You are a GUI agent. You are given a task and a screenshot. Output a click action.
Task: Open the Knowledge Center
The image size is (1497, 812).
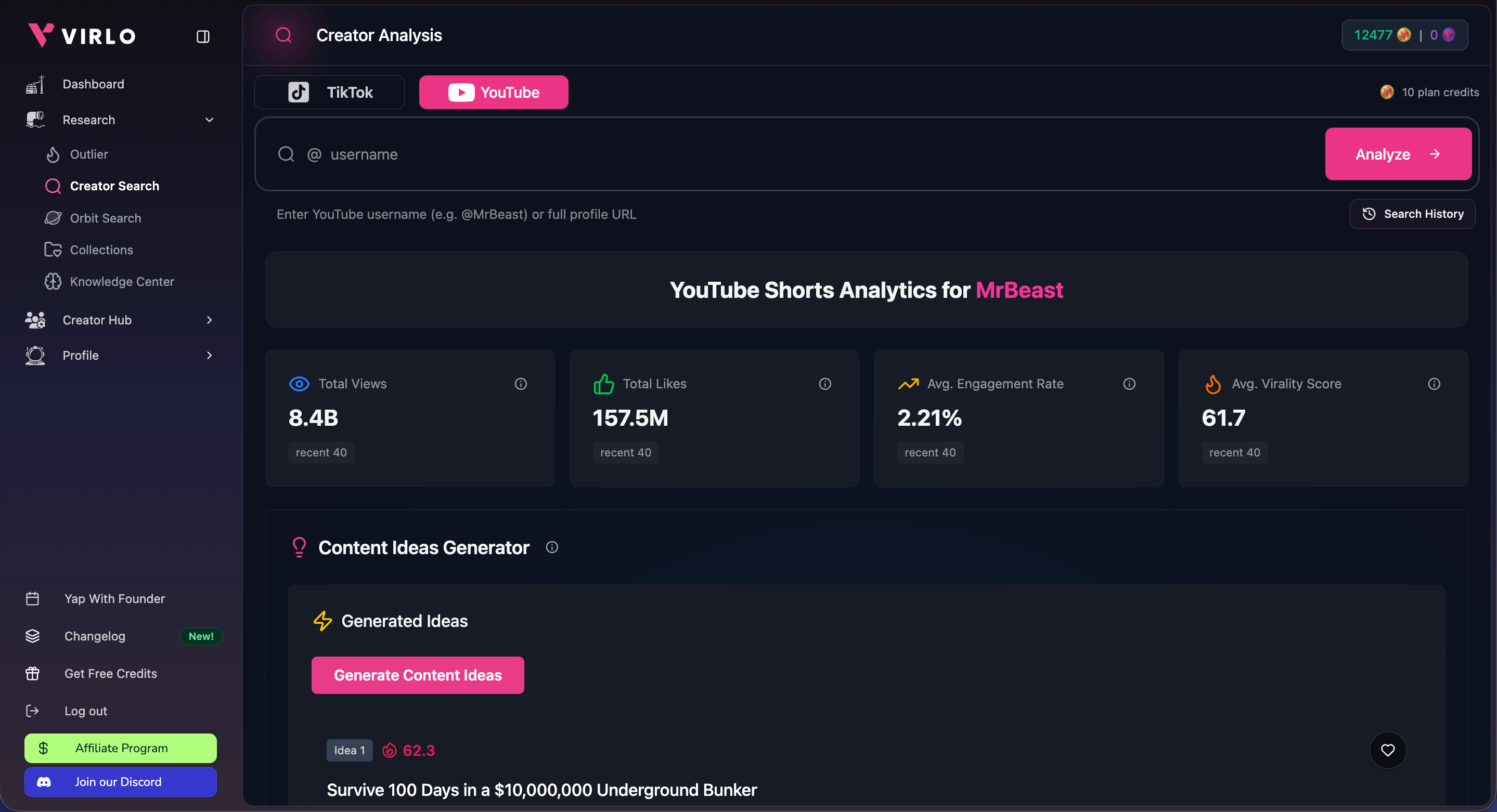tap(123, 281)
